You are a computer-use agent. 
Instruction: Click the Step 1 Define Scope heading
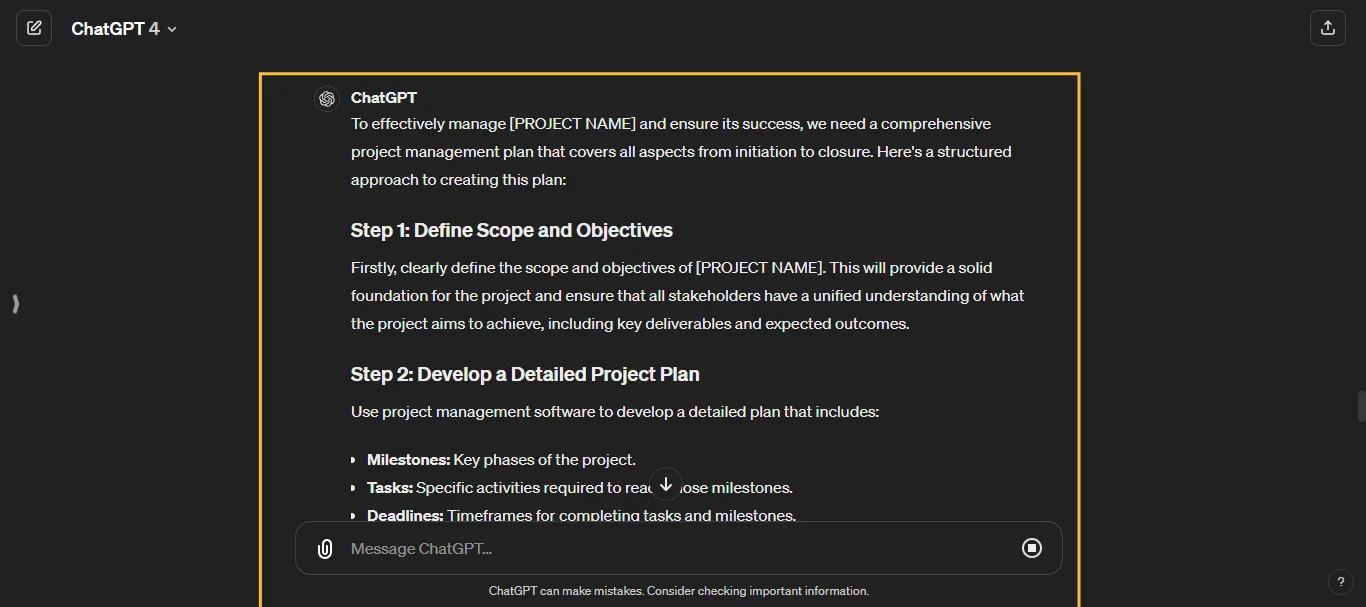tap(511, 230)
